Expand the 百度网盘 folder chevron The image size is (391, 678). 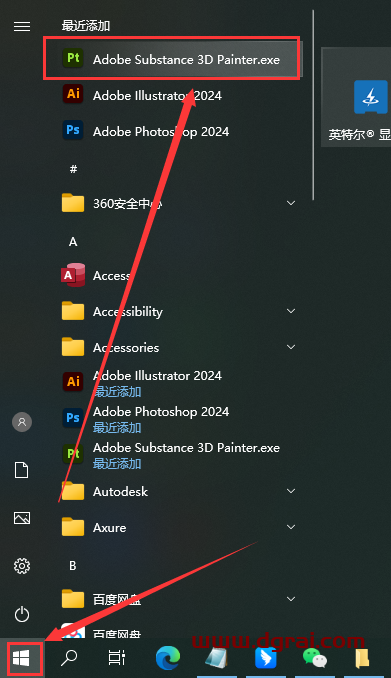click(x=291, y=599)
